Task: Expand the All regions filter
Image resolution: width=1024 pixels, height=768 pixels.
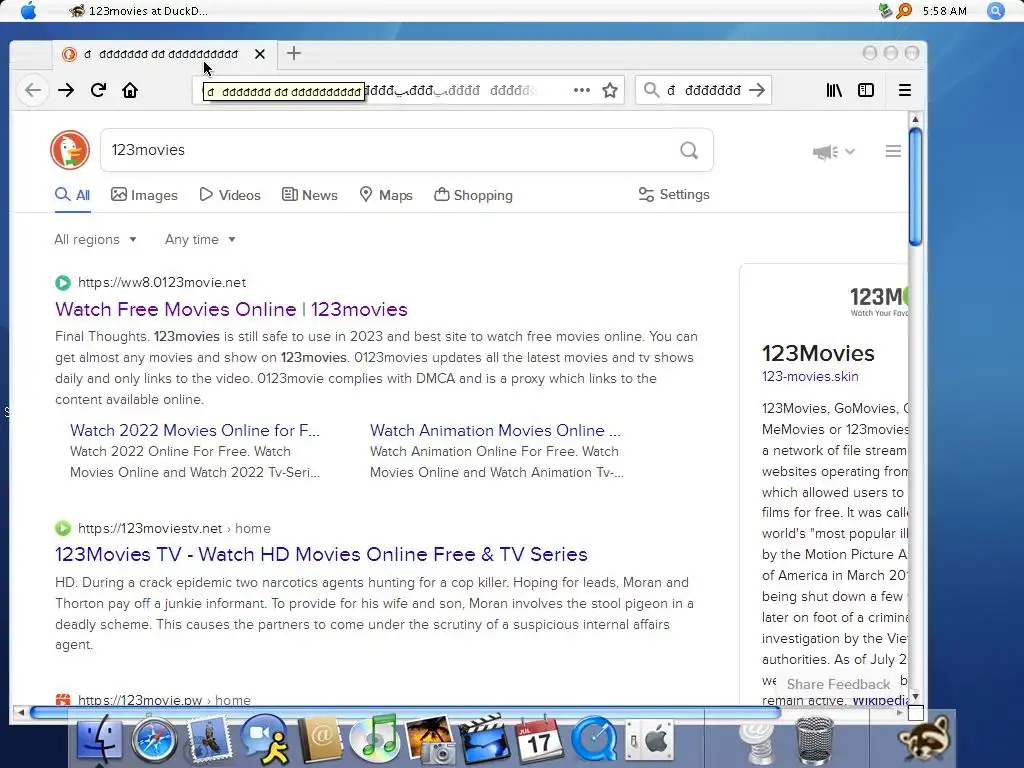Action: coord(95,240)
